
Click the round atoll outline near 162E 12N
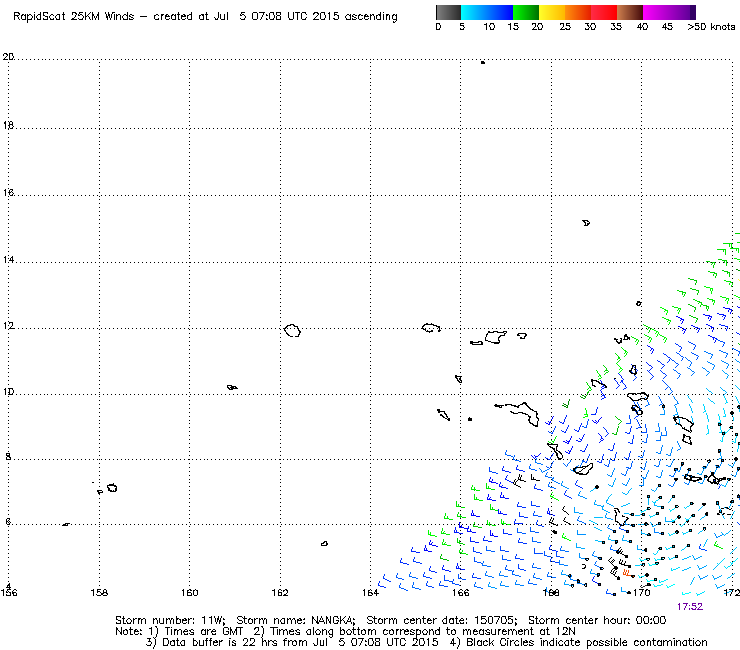292,330
